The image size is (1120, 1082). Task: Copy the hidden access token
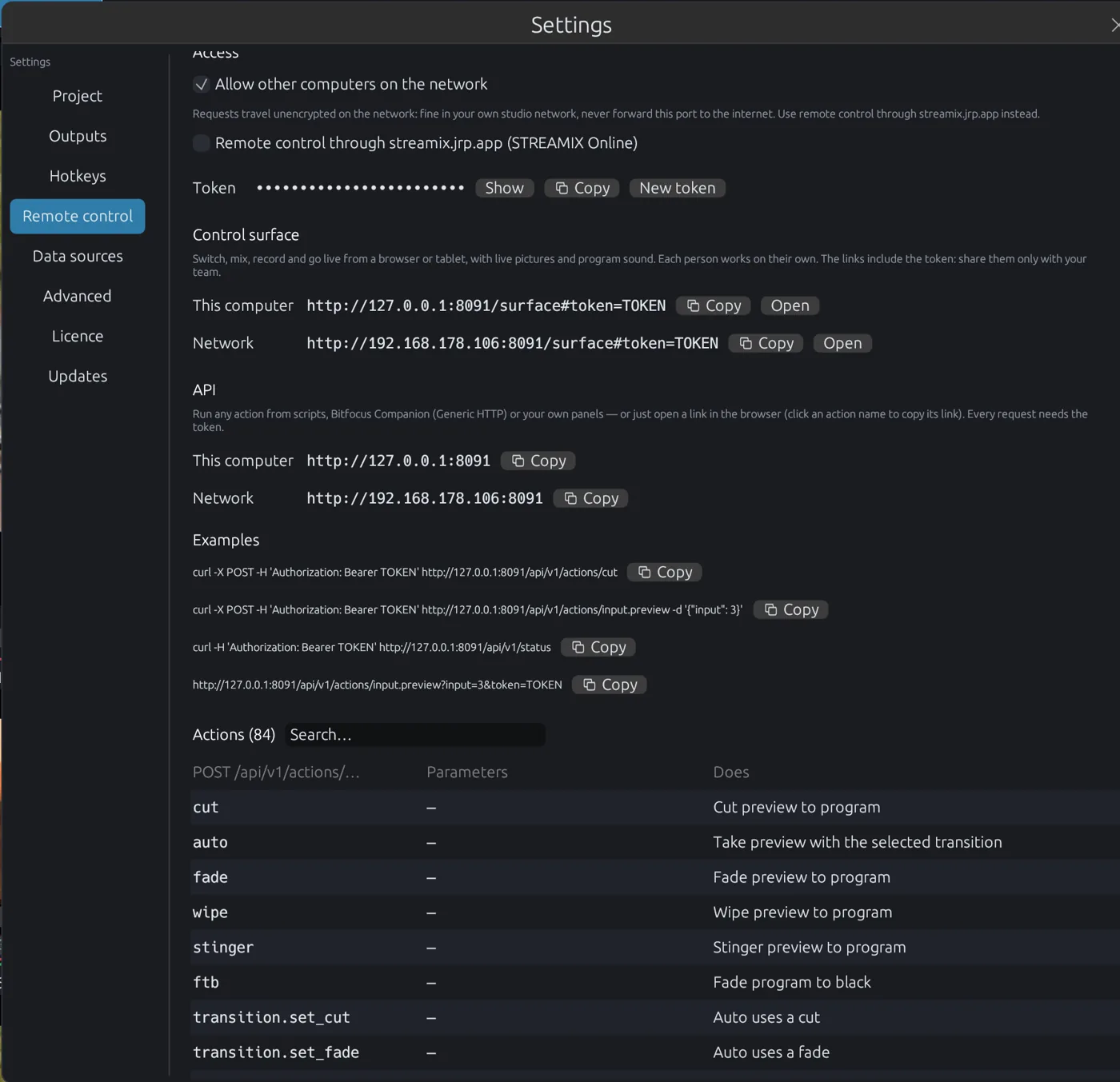582,188
